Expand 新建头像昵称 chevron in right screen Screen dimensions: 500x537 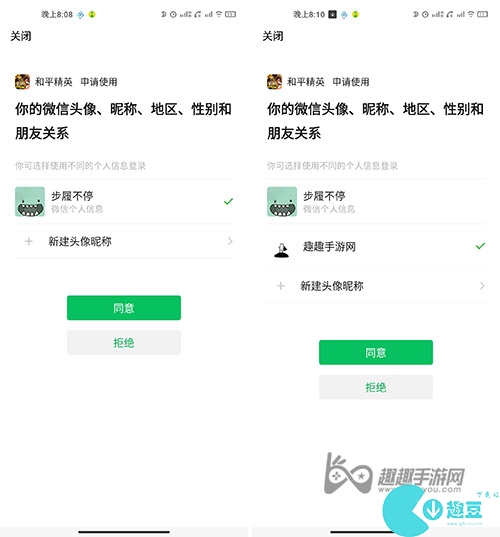click(x=482, y=286)
